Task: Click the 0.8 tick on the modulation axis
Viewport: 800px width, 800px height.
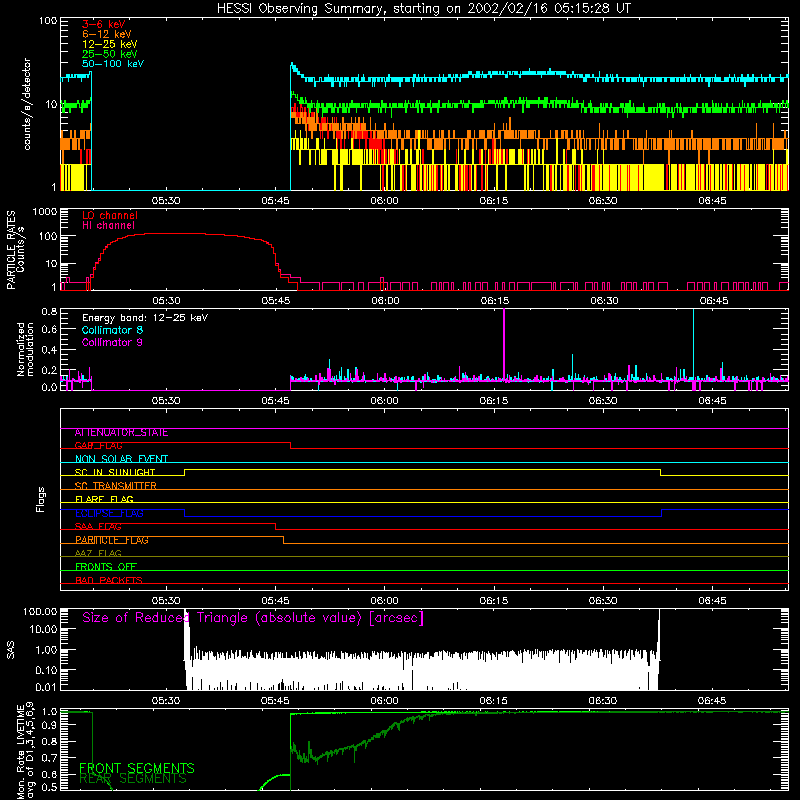Action: [x=49, y=311]
